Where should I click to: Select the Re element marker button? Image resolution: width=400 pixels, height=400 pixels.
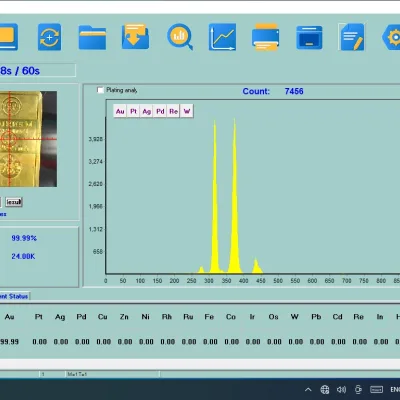click(x=173, y=111)
